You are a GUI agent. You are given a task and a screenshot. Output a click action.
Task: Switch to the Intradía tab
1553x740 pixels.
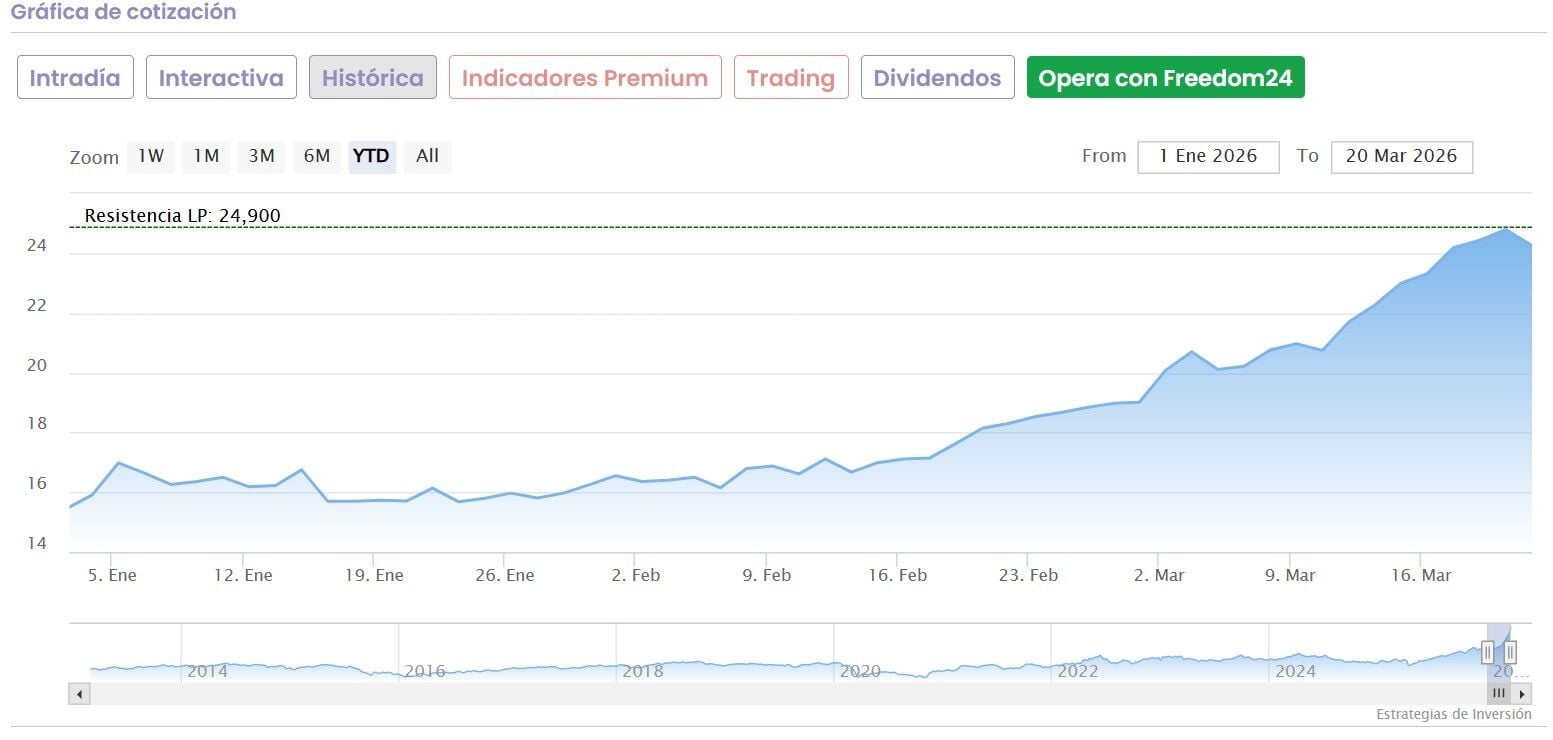coord(75,78)
